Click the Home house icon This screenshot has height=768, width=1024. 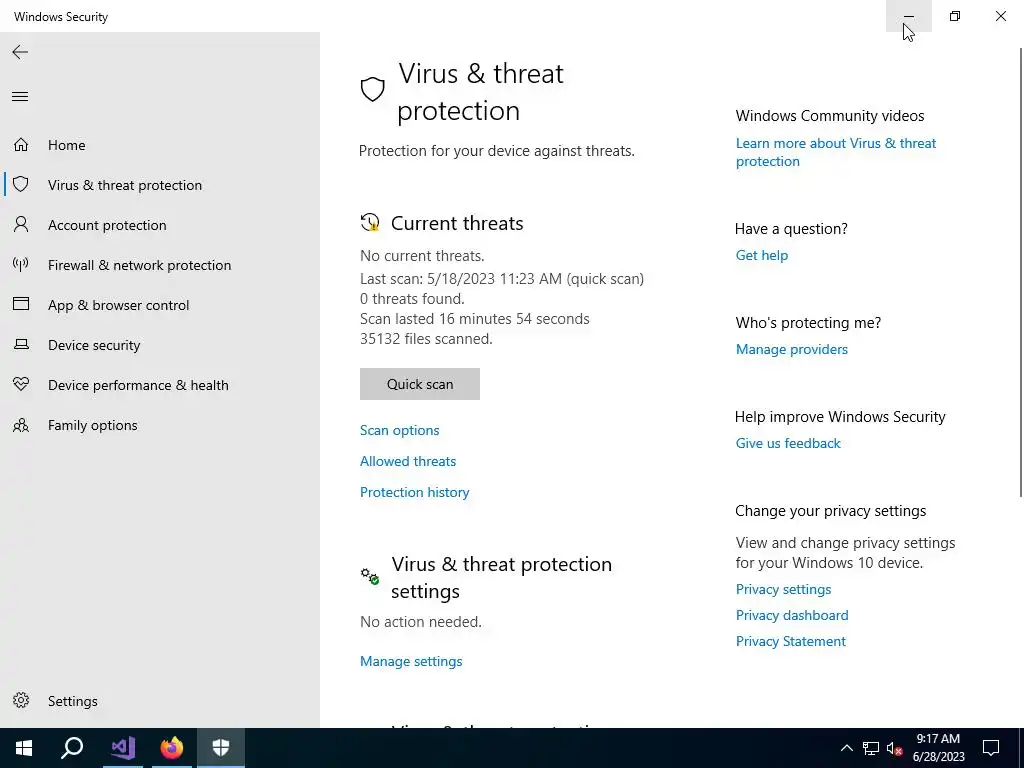pos(21,144)
